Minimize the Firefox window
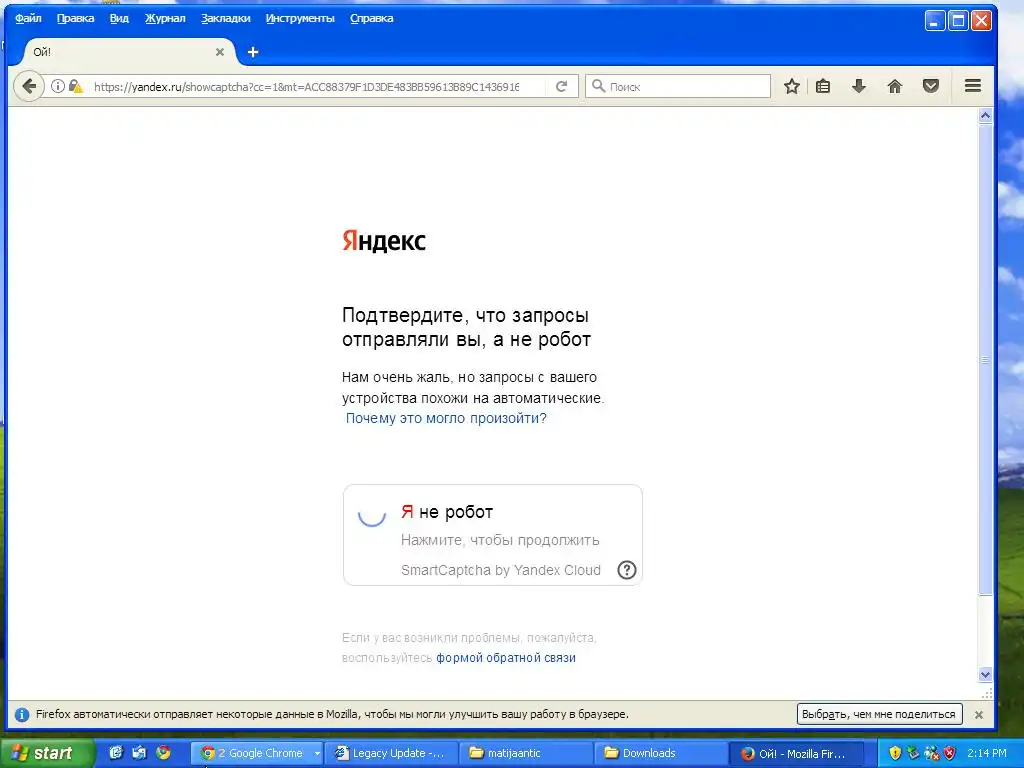Image resolution: width=1024 pixels, height=768 pixels. [935, 21]
